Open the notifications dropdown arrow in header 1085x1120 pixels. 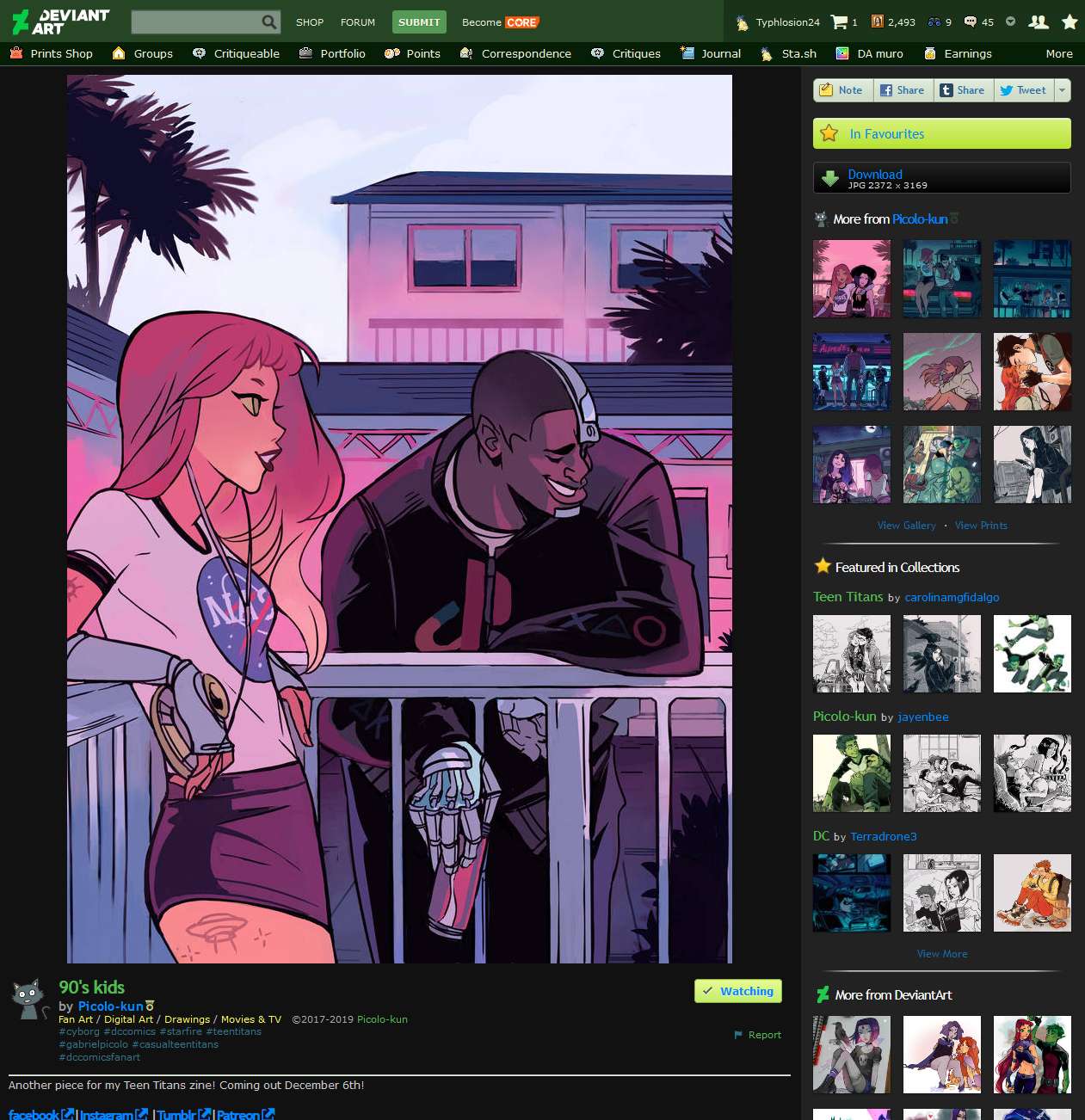pos(1009,22)
